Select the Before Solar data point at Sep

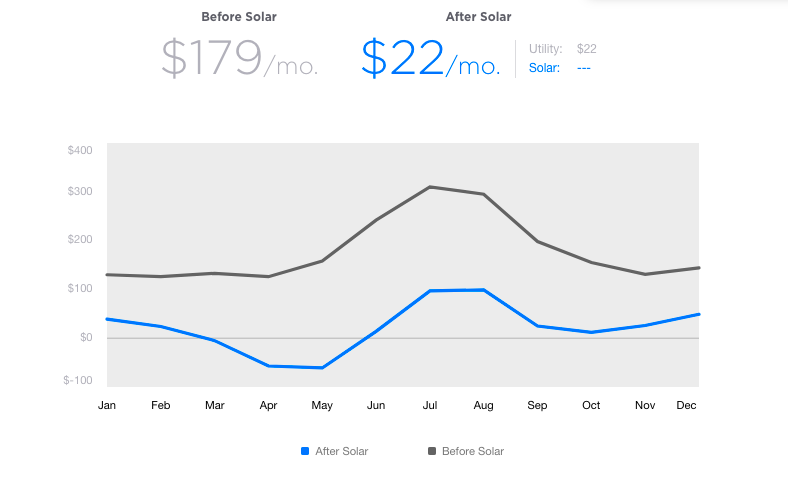(538, 241)
